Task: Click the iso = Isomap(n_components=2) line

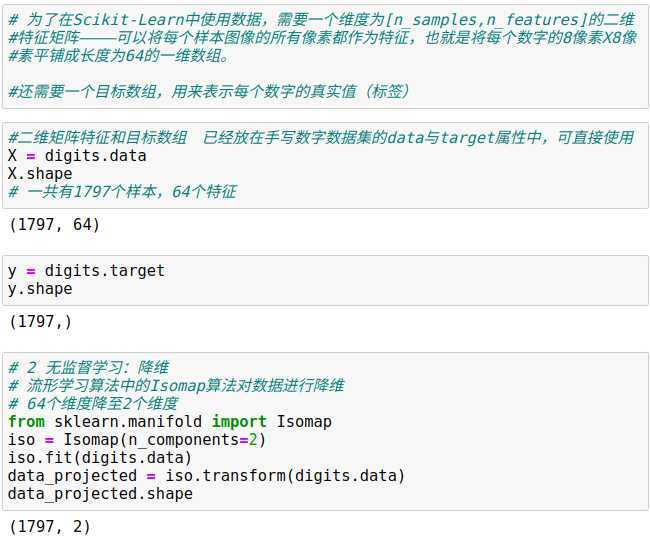Action: pos(137,439)
